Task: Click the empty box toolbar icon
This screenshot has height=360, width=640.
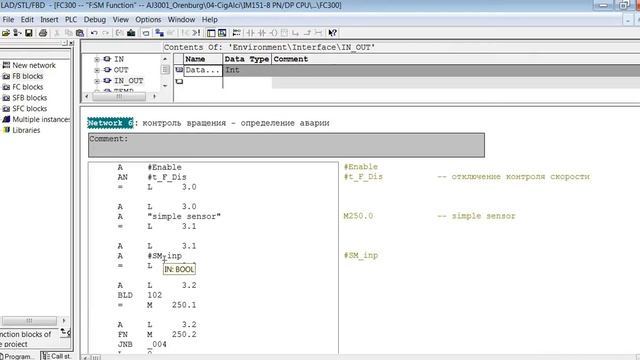Action: click(284, 33)
